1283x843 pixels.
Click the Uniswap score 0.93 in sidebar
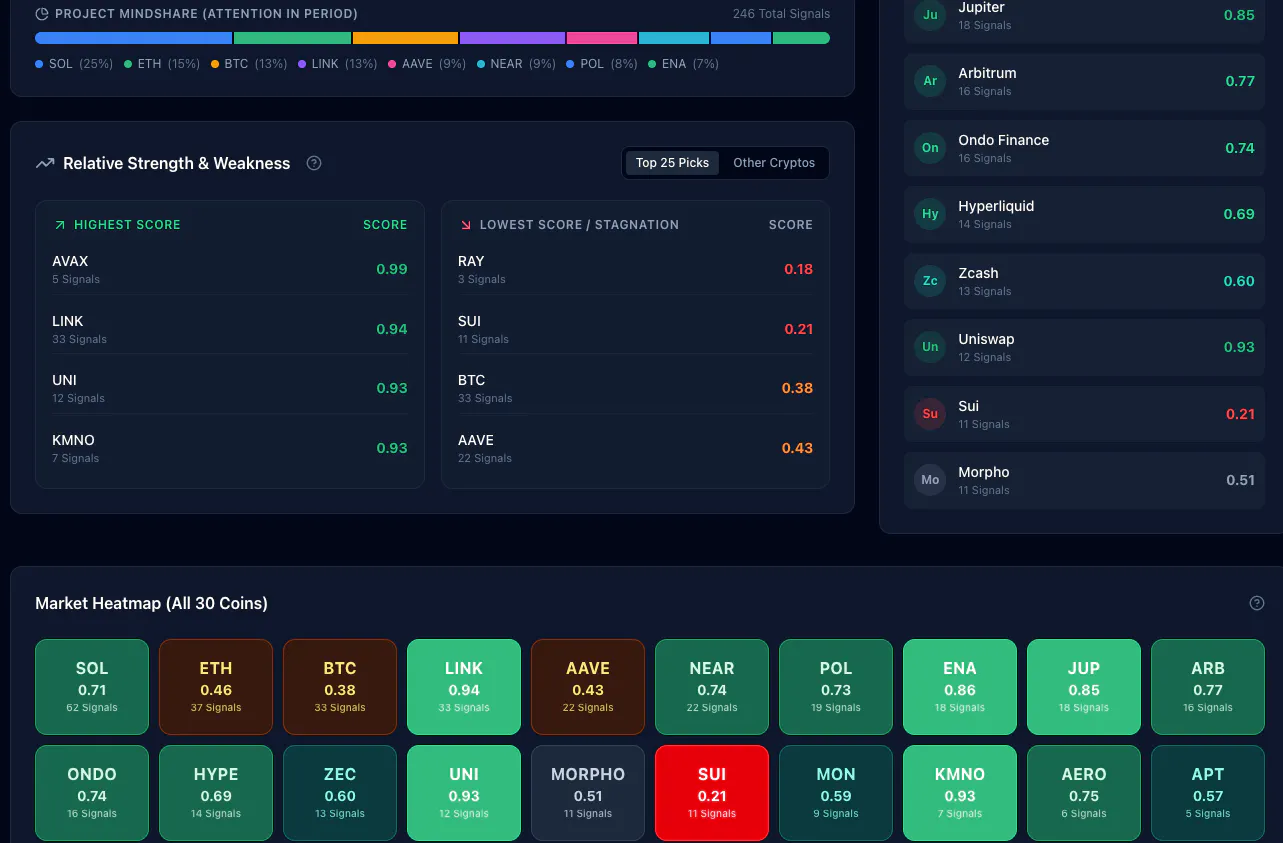pyautogui.click(x=1239, y=347)
